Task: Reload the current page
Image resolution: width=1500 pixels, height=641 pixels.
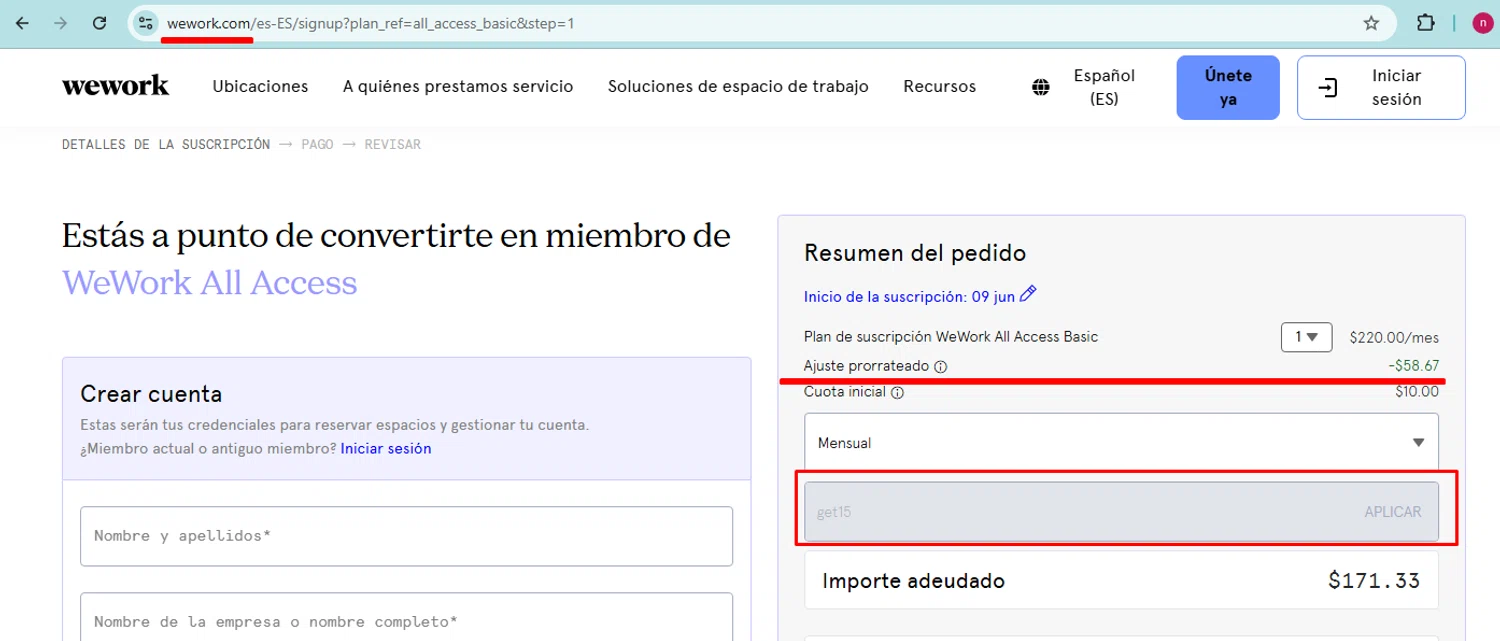Action: point(100,23)
